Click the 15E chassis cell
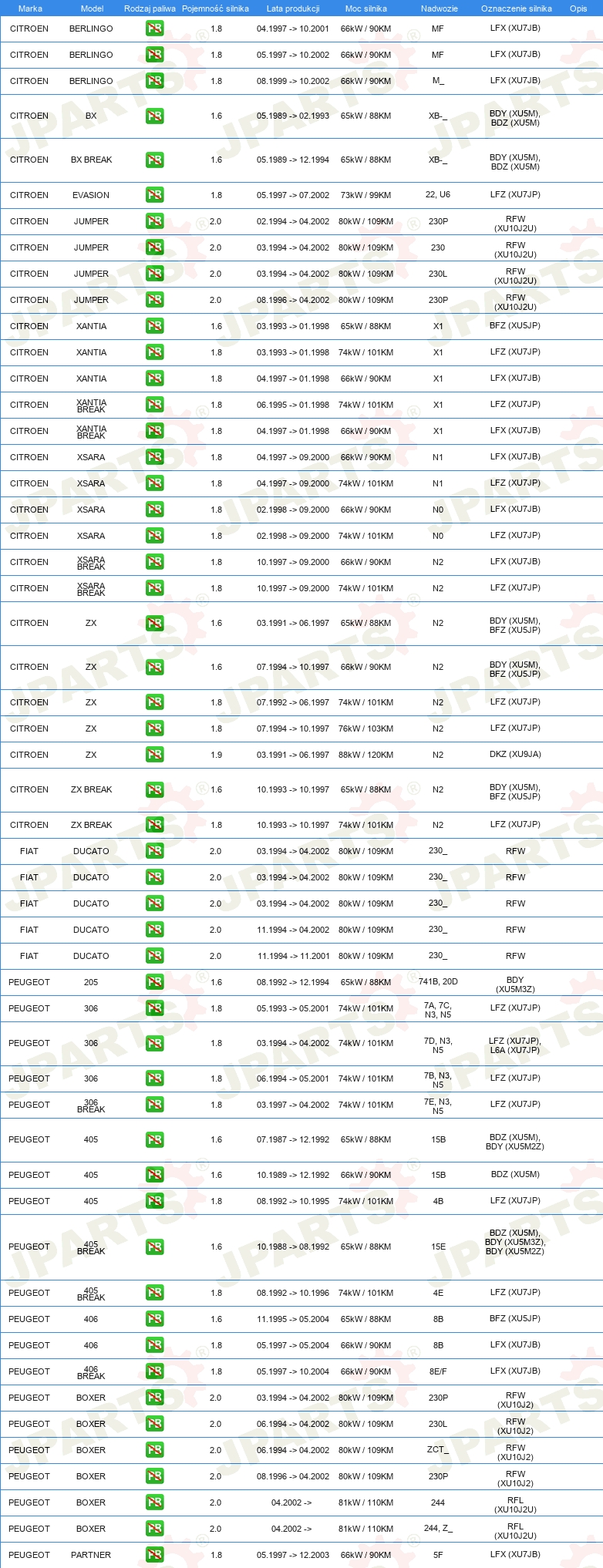The image size is (603, 1568). pos(438,1247)
